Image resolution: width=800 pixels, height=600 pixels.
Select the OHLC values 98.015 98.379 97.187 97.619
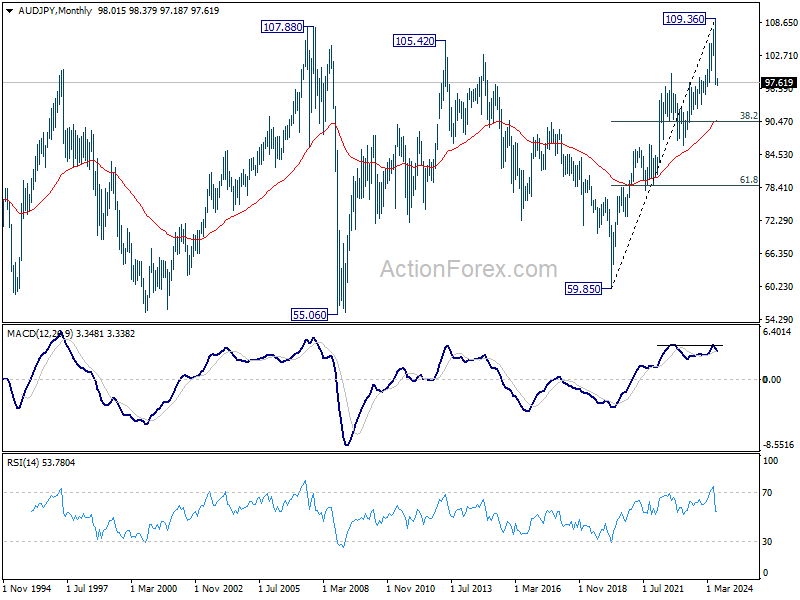[x=158, y=11]
